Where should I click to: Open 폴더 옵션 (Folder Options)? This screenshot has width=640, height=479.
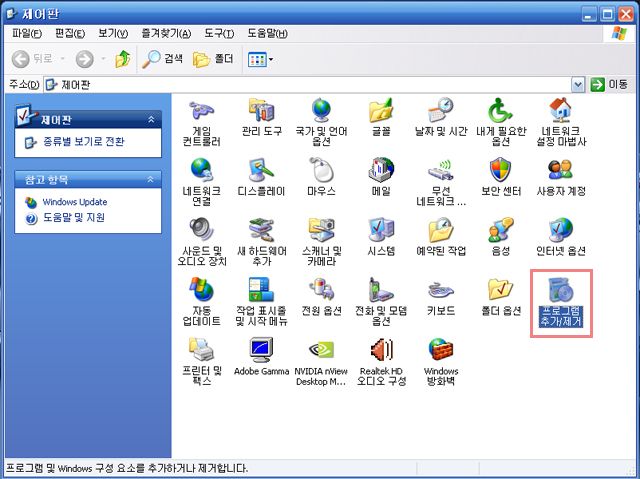click(x=501, y=297)
